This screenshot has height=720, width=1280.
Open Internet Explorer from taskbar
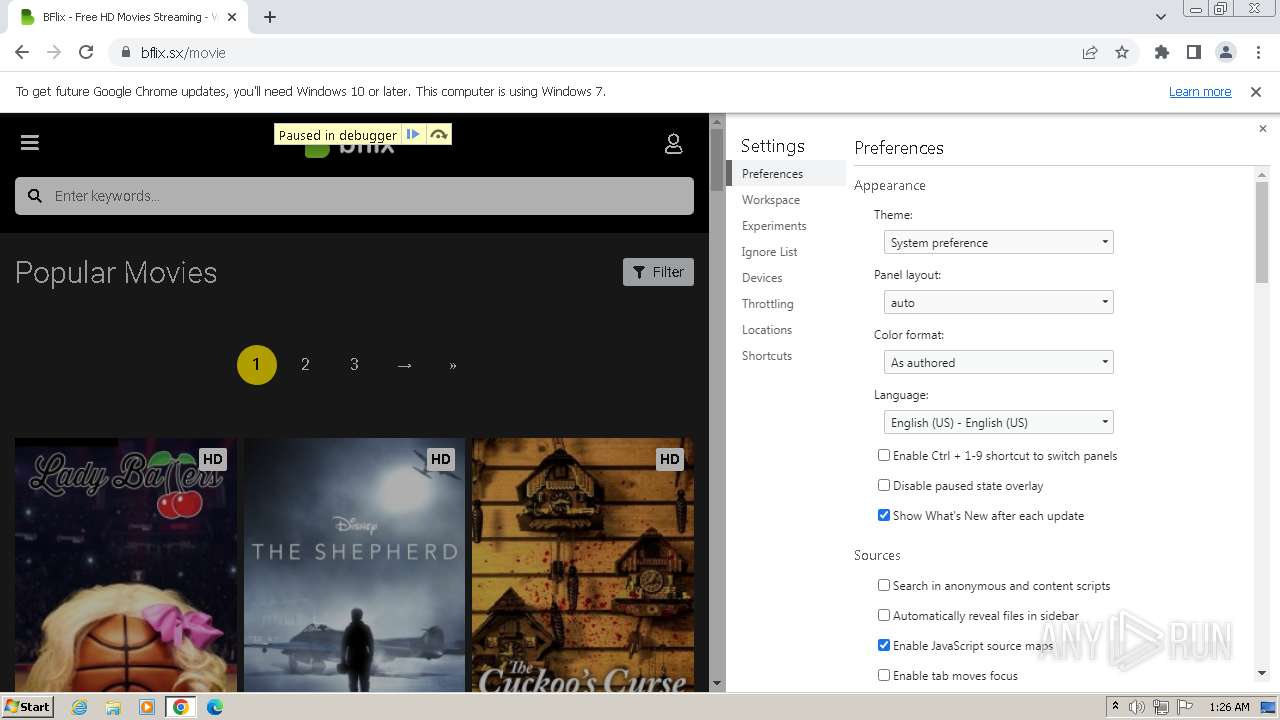[x=80, y=707]
